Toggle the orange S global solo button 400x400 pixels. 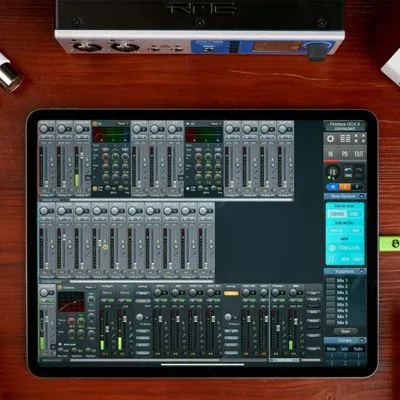(345, 187)
